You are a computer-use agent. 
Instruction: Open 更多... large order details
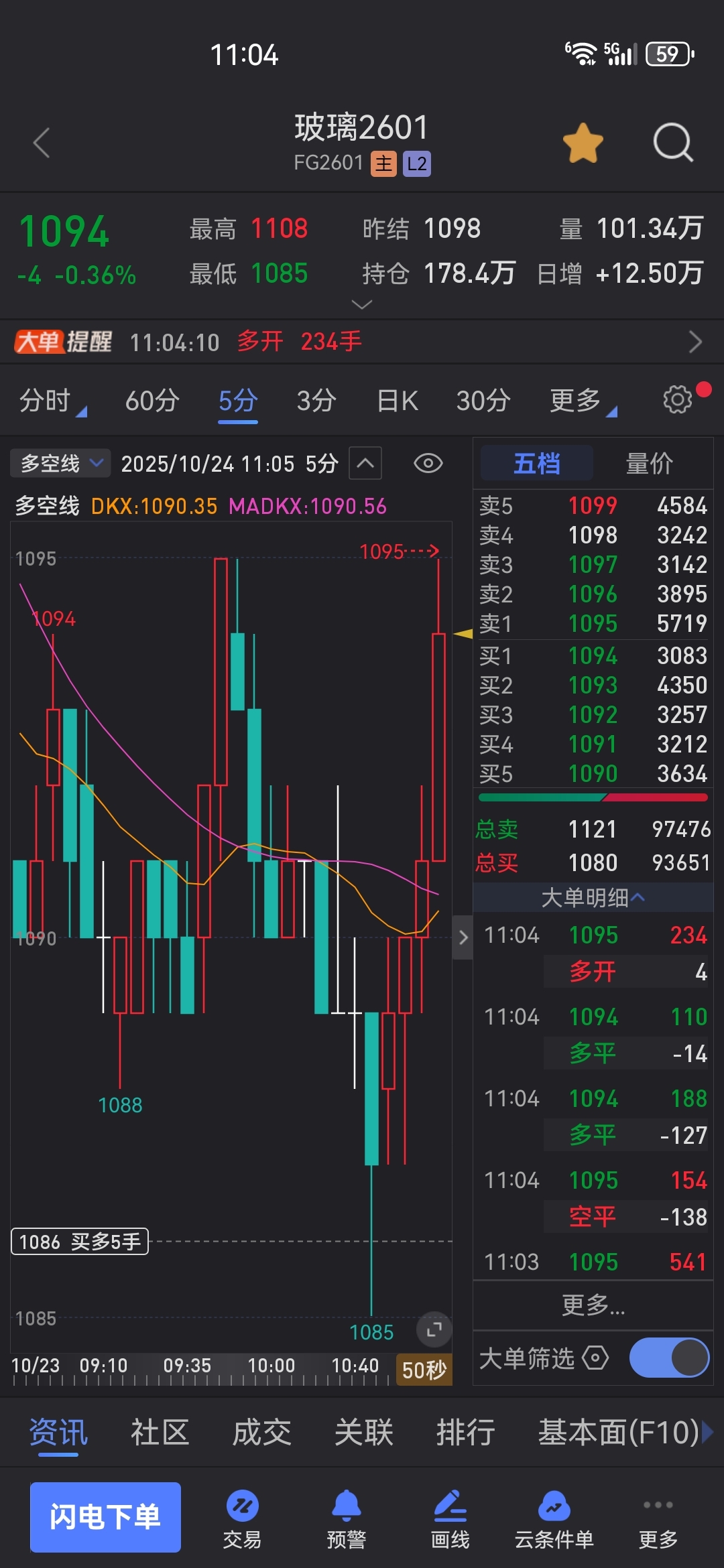tap(593, 1305)
